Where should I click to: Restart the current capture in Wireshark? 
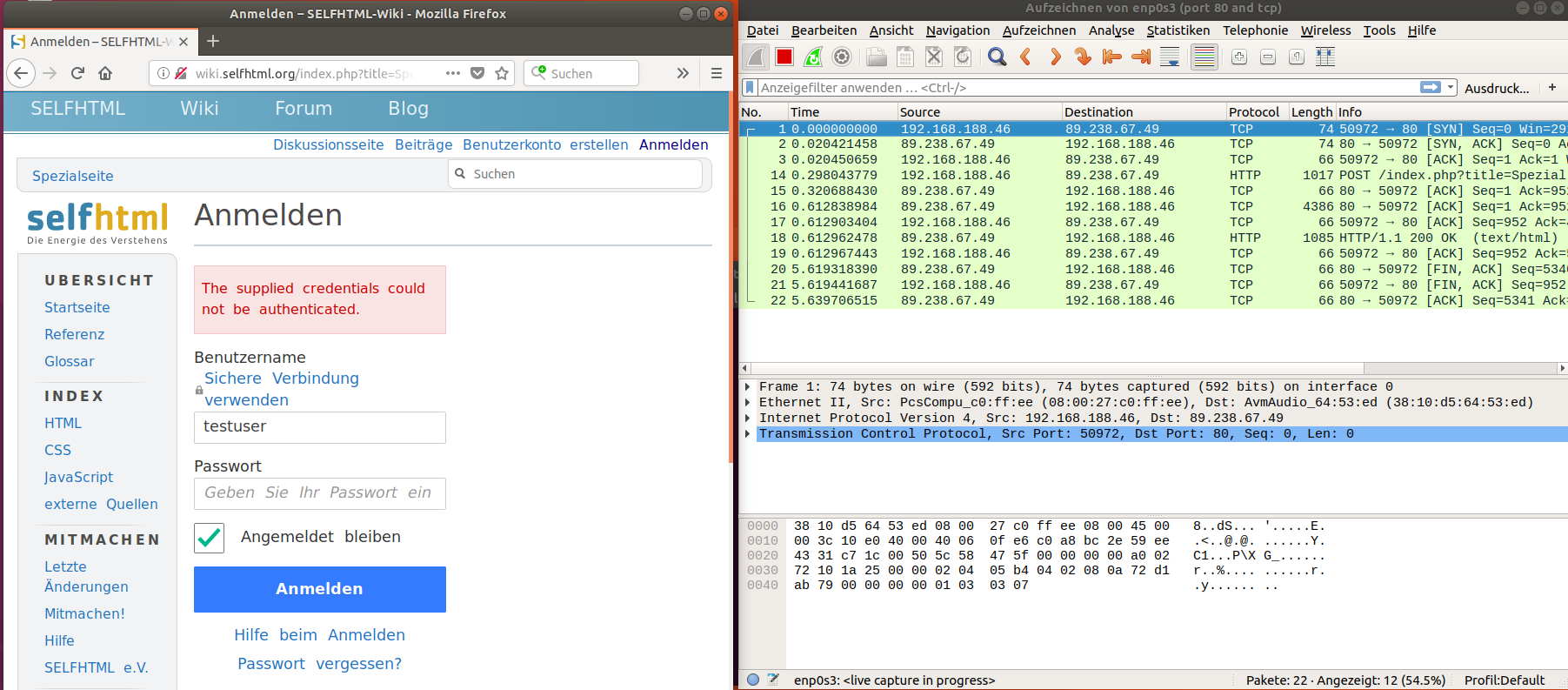[x=813, y=57]
